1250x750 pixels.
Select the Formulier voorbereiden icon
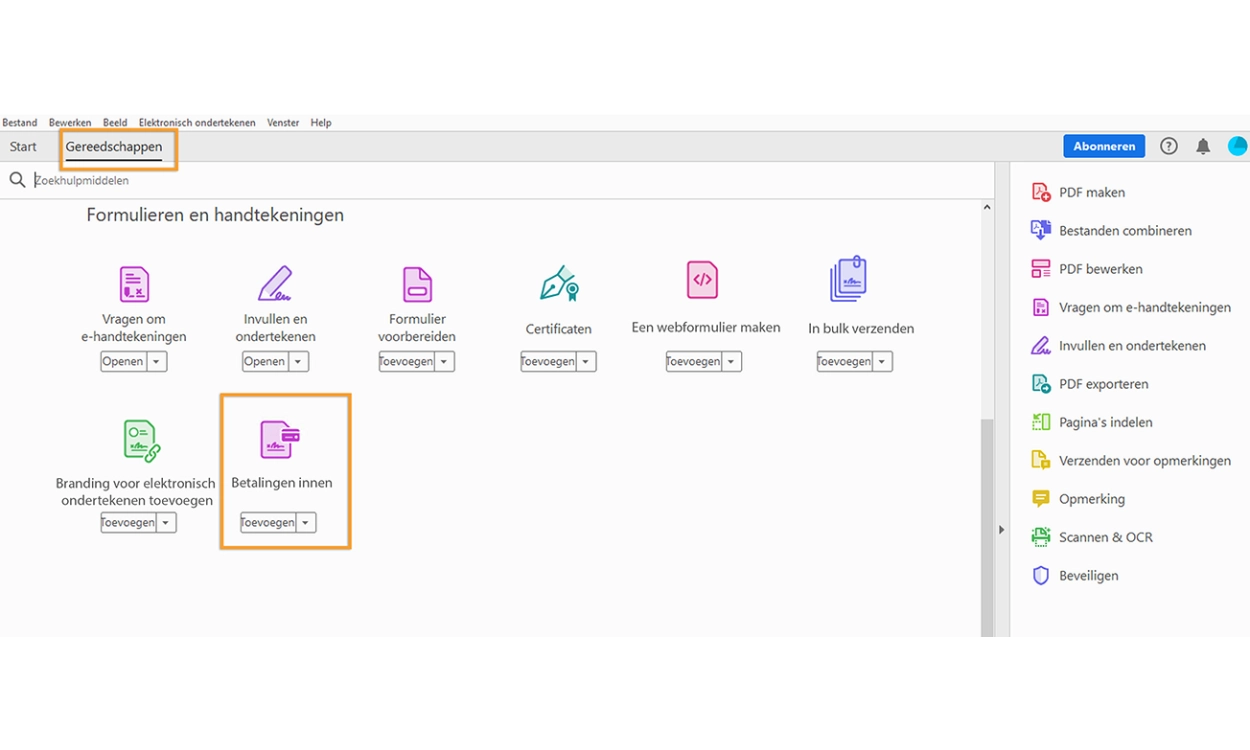click(x=417, y=284)
